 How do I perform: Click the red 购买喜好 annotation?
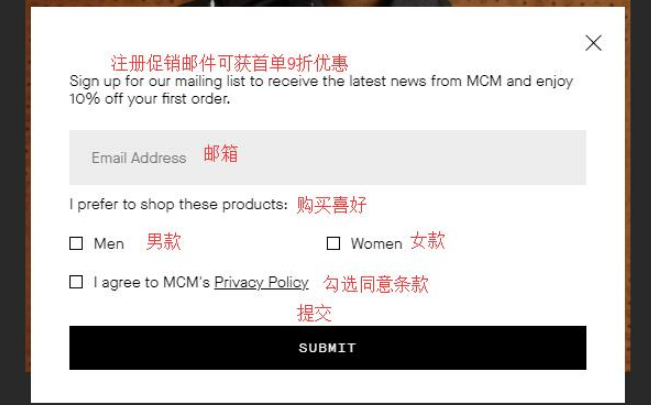tap(331, 205)
